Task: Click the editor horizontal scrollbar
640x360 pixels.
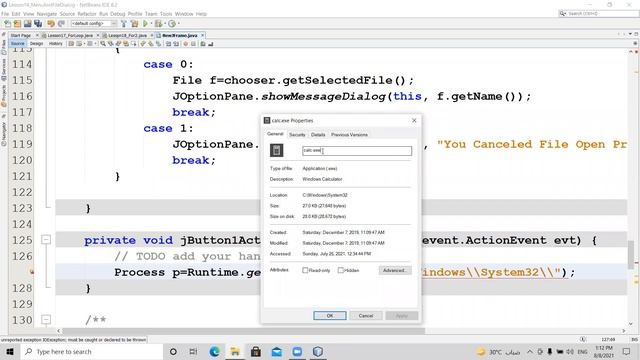Action: [x=243, y=331]
